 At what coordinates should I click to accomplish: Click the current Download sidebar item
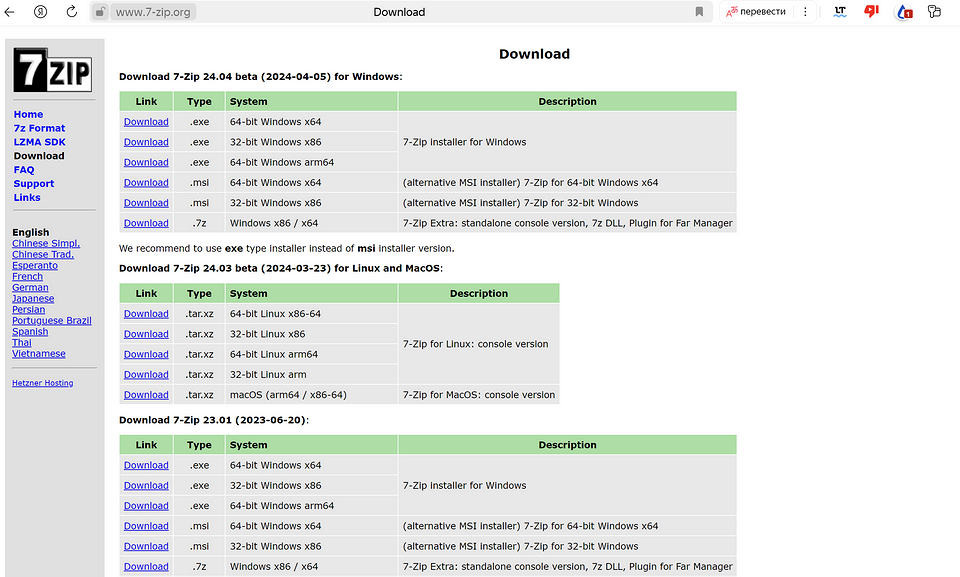[39, 156]
